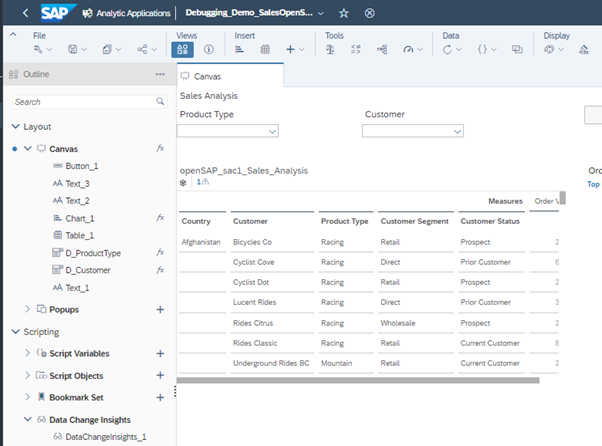The image size is (602, 446).
Task: Click the Copy/duplicate icon in File group
Action: point(107,49)
